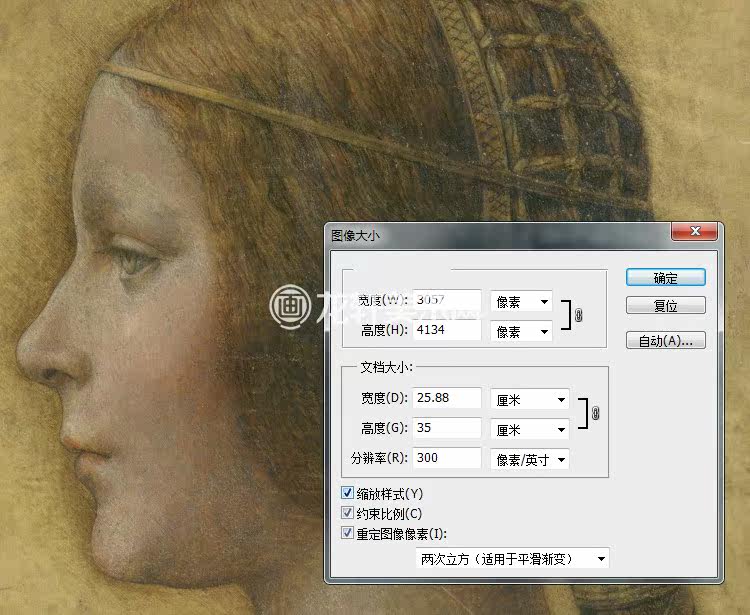Toggle the 约束比例(C) checkbox

[x=347, y=513]
